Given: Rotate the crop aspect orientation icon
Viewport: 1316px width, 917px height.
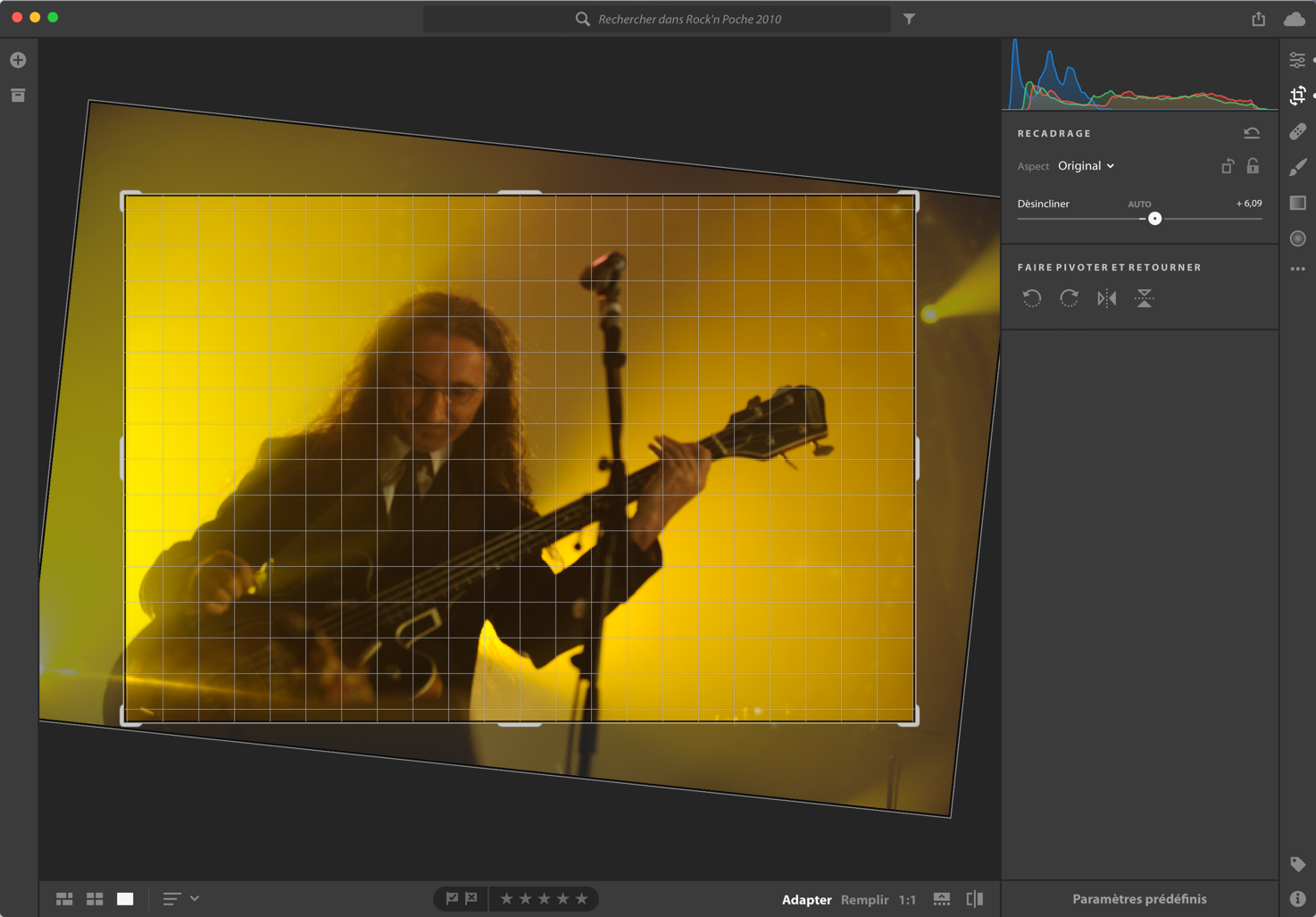Looking at the screenshot, I should (1228, 166).
